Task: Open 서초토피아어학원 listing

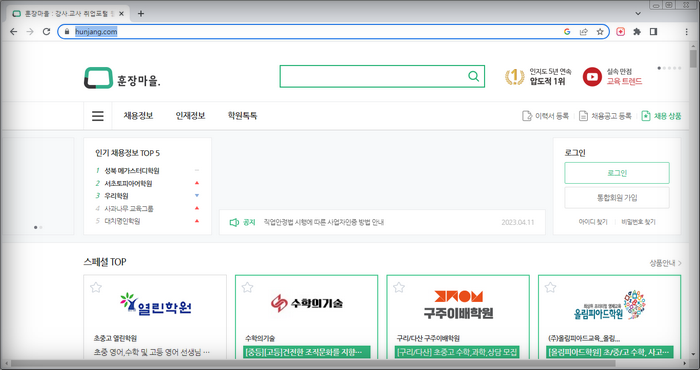Action: pyautogui.click(x=128, y=183)
